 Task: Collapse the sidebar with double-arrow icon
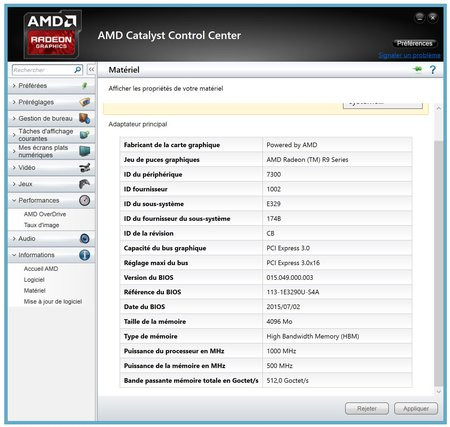point(91,70)
